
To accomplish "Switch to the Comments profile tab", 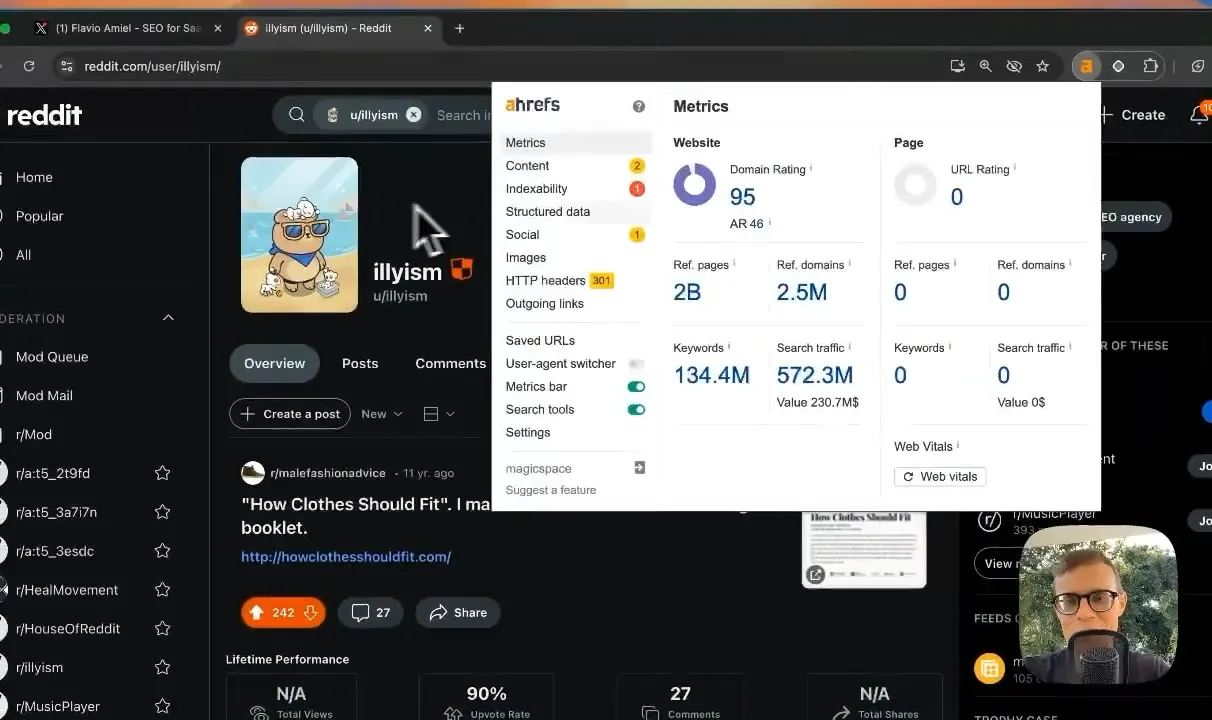I will 451,363.
